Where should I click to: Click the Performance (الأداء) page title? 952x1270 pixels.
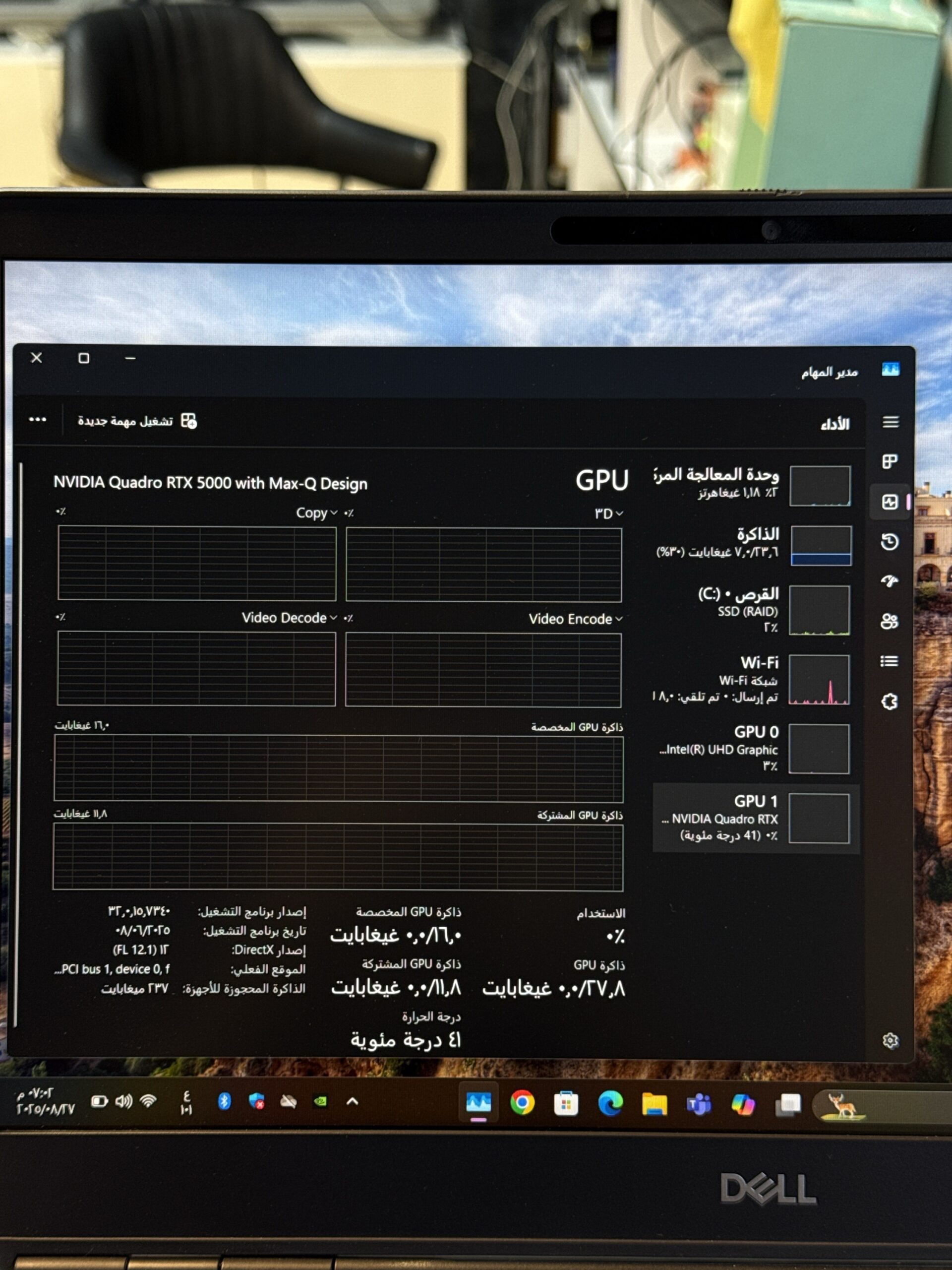pyautogui.click(x=835, y=424)
